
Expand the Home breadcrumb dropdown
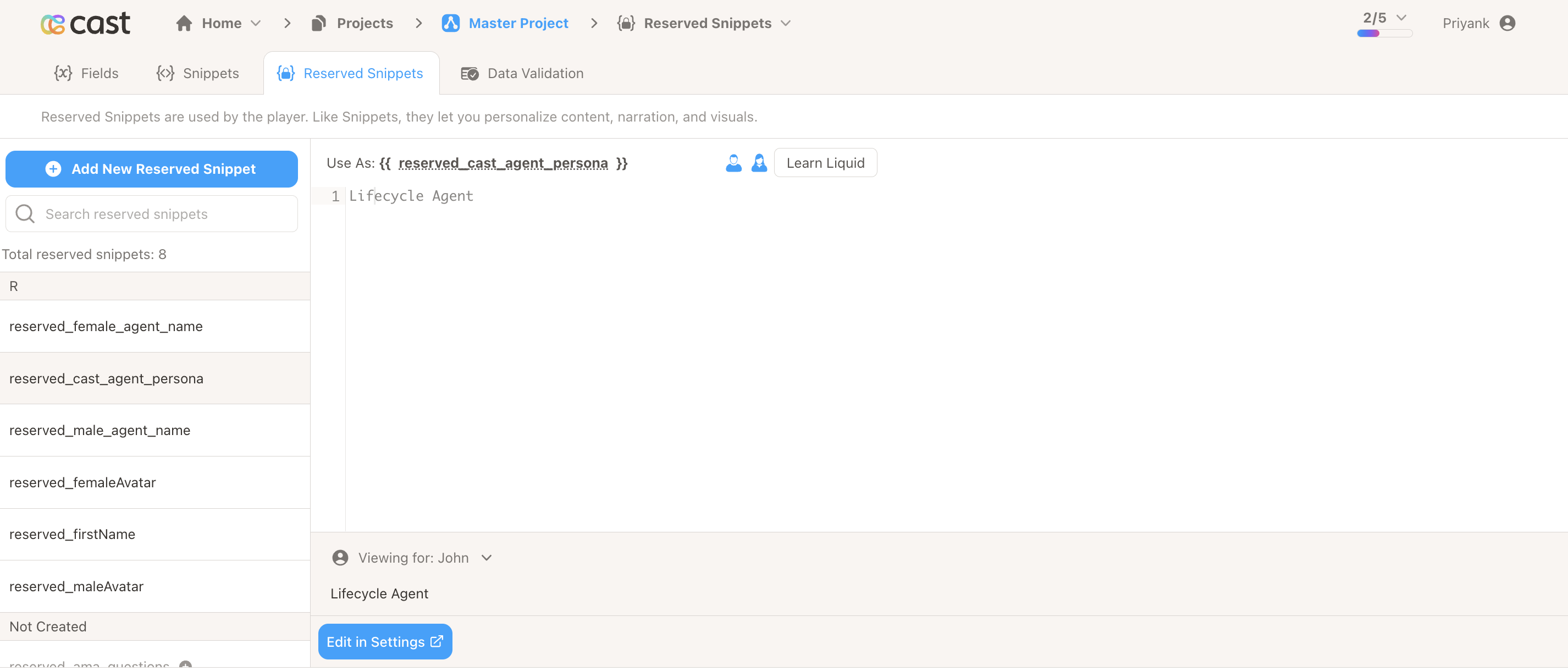click(x=255, y=23)
